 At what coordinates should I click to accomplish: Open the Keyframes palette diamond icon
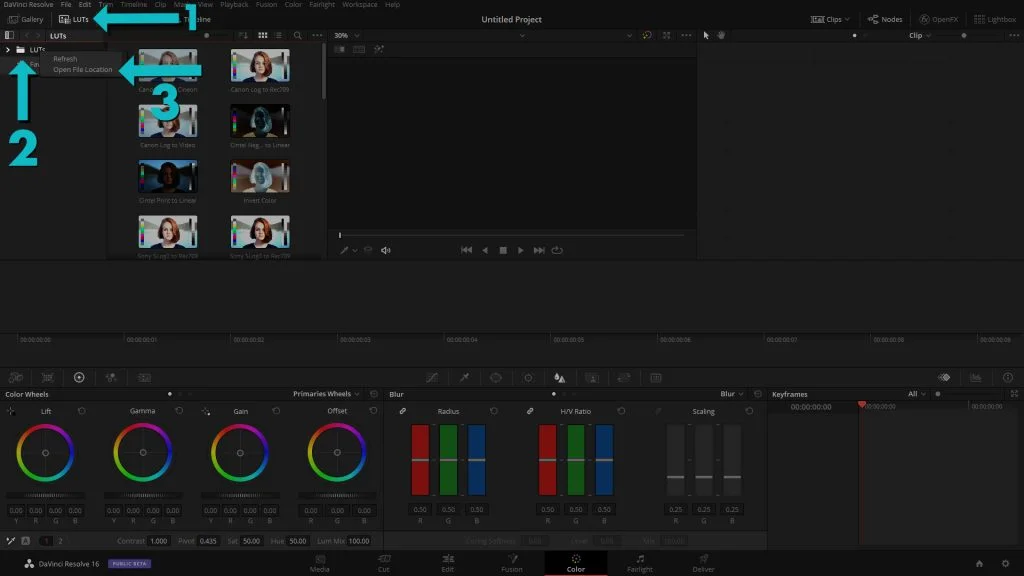[944, 377]
